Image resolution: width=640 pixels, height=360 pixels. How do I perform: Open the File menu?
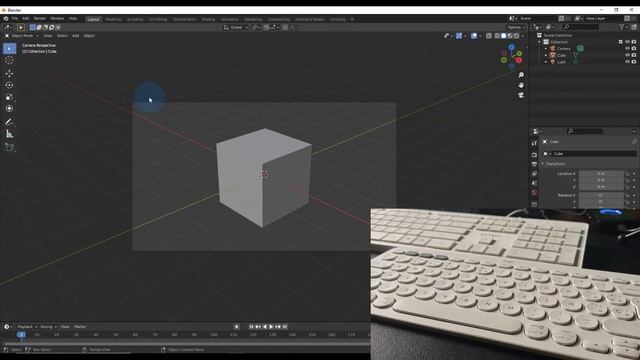(15, 19)
